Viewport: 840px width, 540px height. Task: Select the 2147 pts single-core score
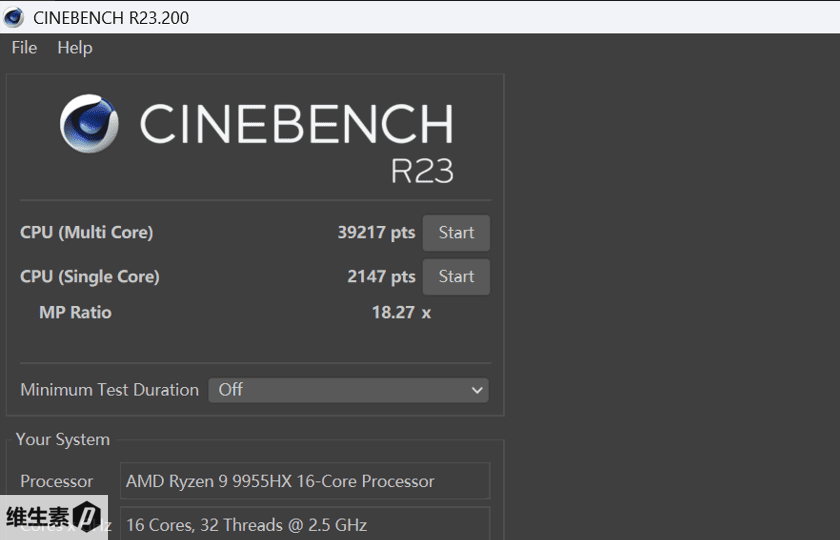[x=381, y=277]
